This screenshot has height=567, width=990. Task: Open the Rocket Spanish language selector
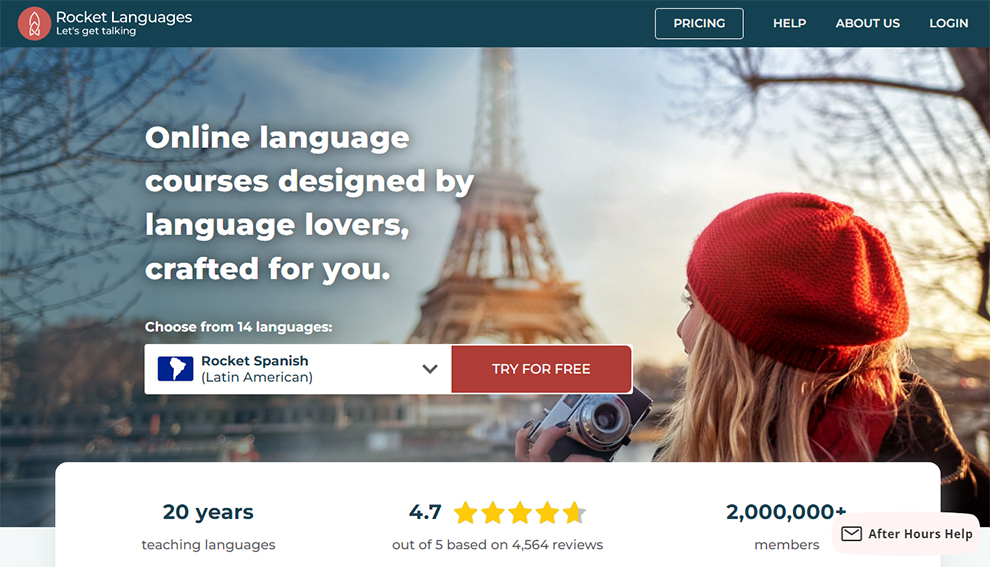pyautogui.click(x=298, y=369)
